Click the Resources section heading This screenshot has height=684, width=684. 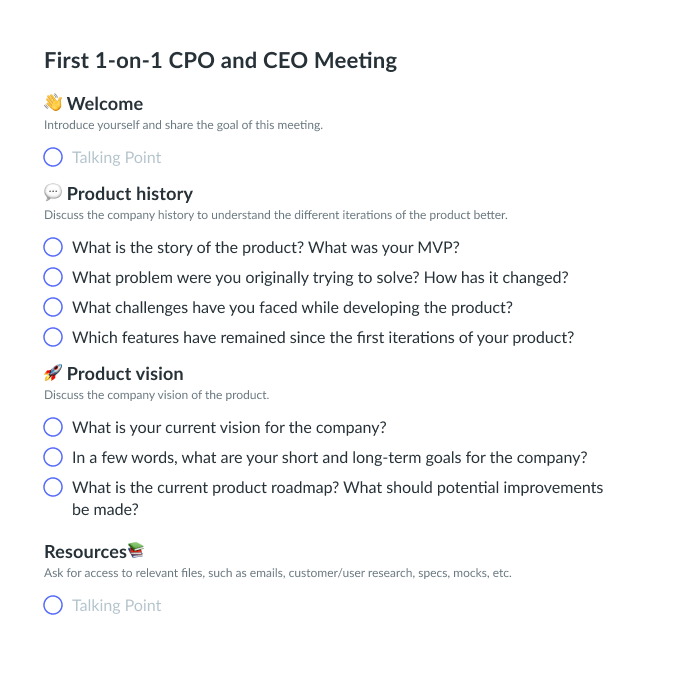pyautogui.click(x=85, y=551)
